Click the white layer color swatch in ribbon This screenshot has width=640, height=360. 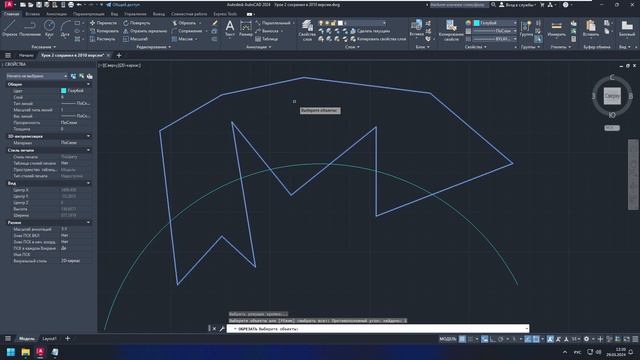click(x=340, y=23)
